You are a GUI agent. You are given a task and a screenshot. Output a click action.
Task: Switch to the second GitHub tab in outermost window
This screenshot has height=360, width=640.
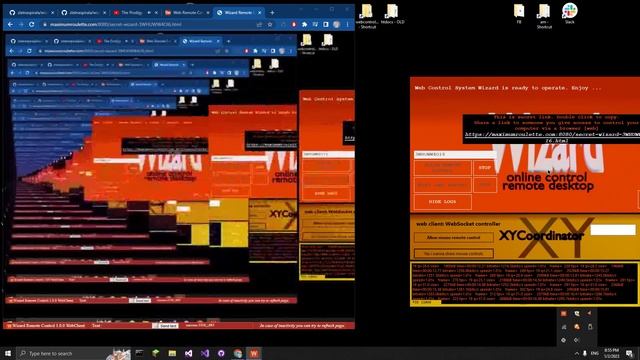[83, 13]
